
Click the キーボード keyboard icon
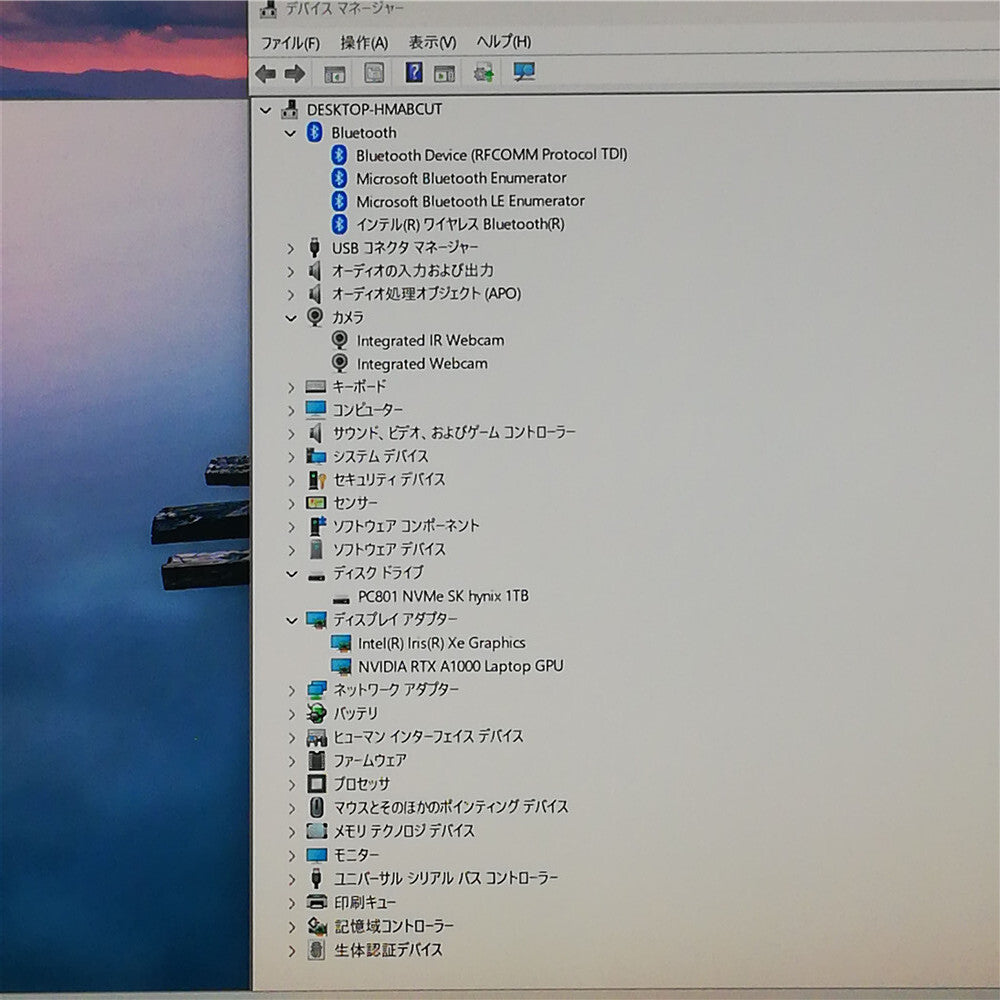click(316, 386)
